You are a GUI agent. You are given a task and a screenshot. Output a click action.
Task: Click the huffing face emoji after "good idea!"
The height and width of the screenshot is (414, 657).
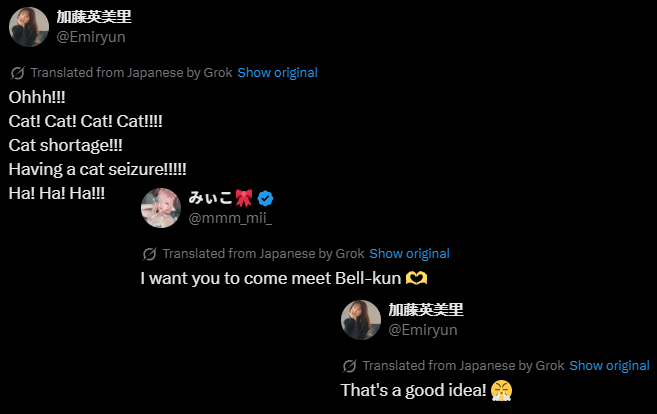503,390
